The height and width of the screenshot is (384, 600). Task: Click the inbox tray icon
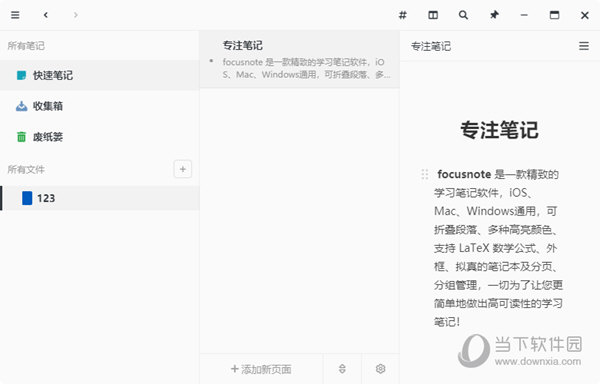click(x=21, y=106)
